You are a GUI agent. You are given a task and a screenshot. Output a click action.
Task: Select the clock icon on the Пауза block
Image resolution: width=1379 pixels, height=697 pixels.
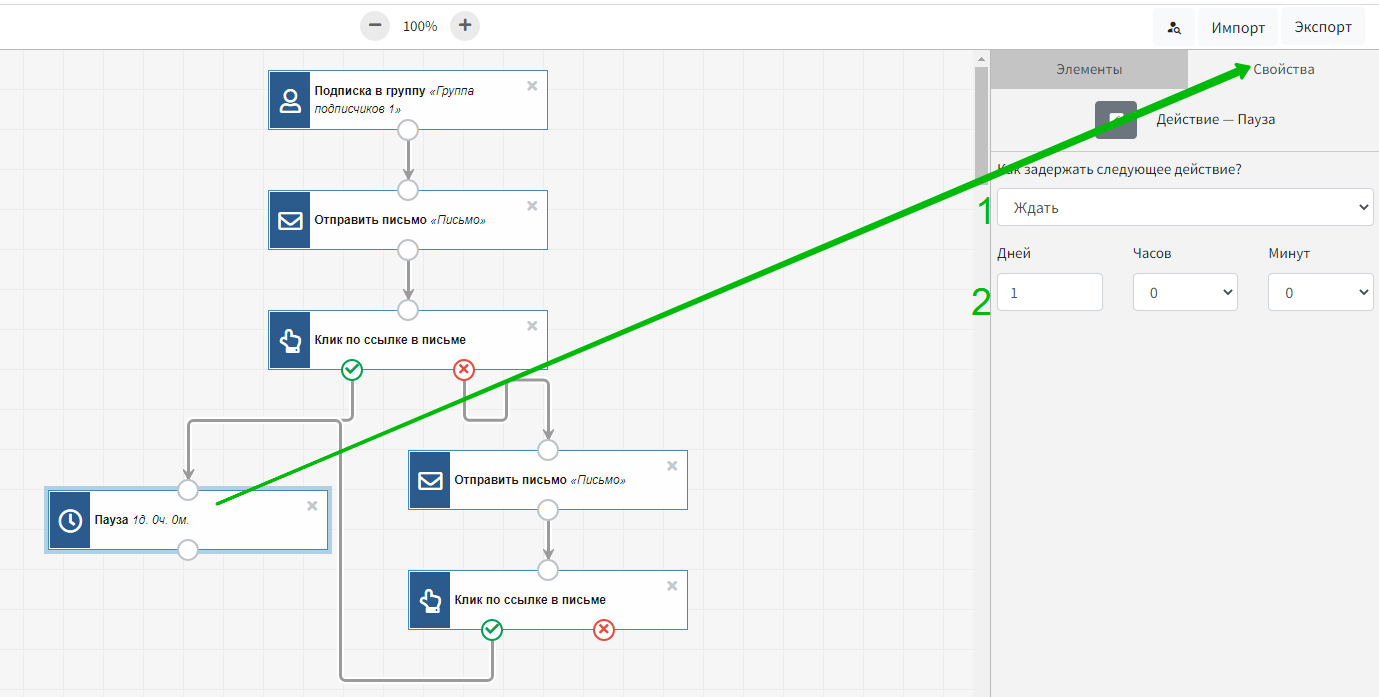(70, 520)
